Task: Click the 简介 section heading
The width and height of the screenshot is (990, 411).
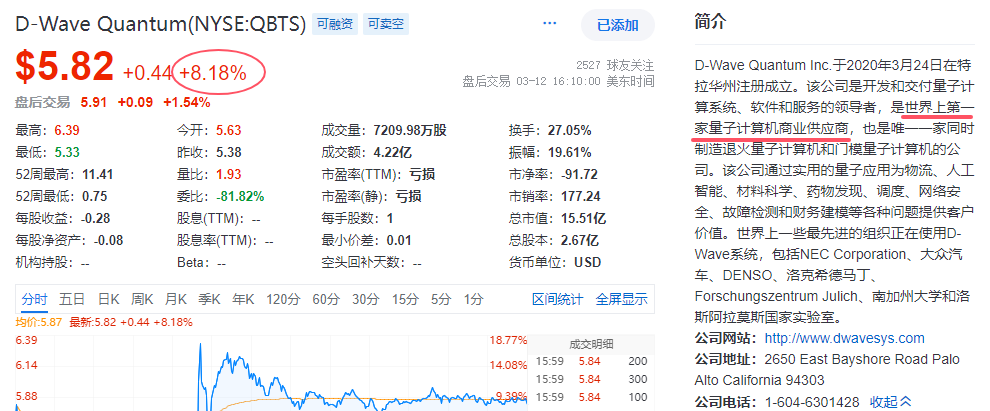Action: tap(710, 22)
